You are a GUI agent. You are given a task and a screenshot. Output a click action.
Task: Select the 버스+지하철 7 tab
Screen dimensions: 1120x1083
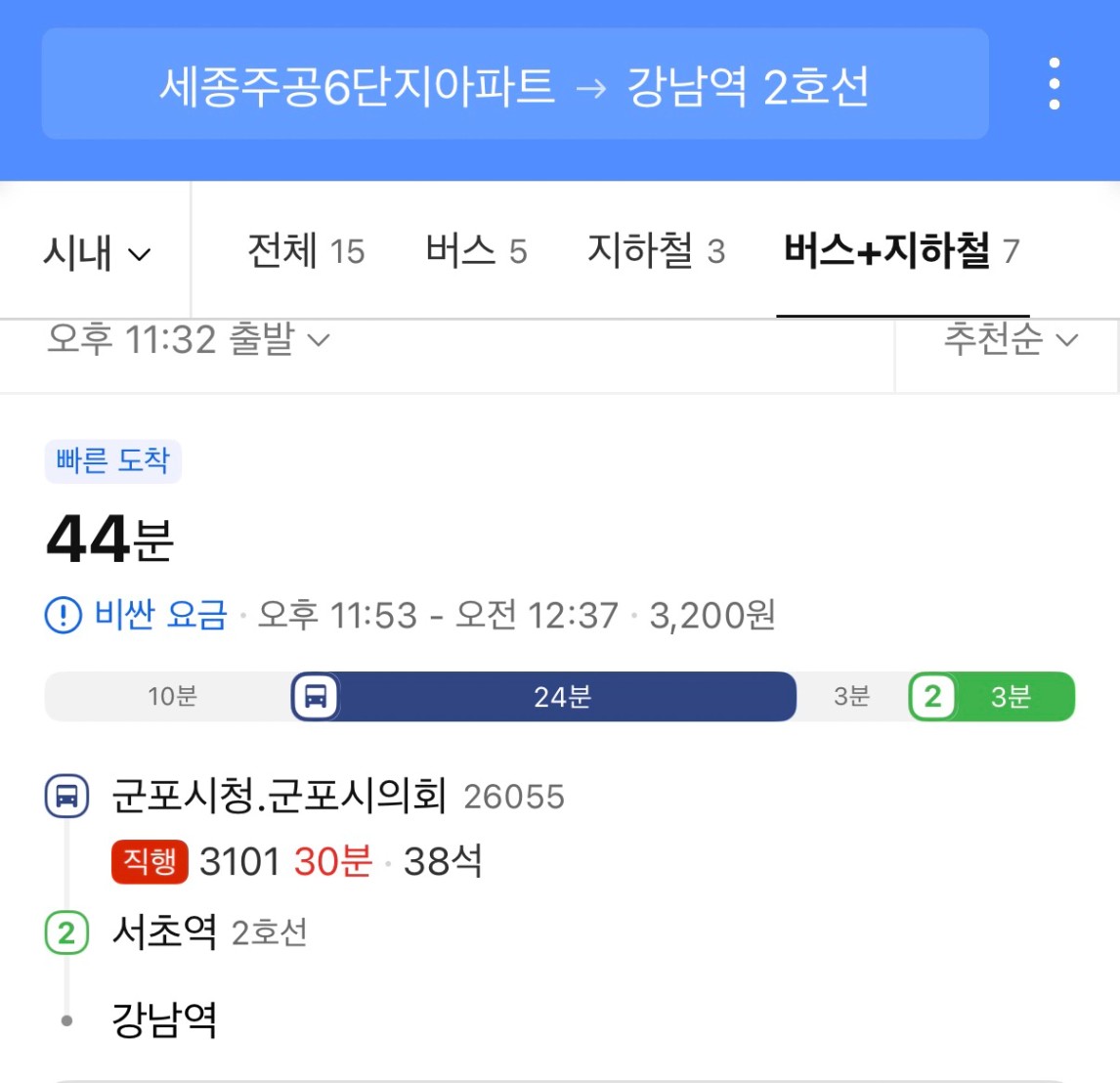pyautogui.click(x=902, y=251)
